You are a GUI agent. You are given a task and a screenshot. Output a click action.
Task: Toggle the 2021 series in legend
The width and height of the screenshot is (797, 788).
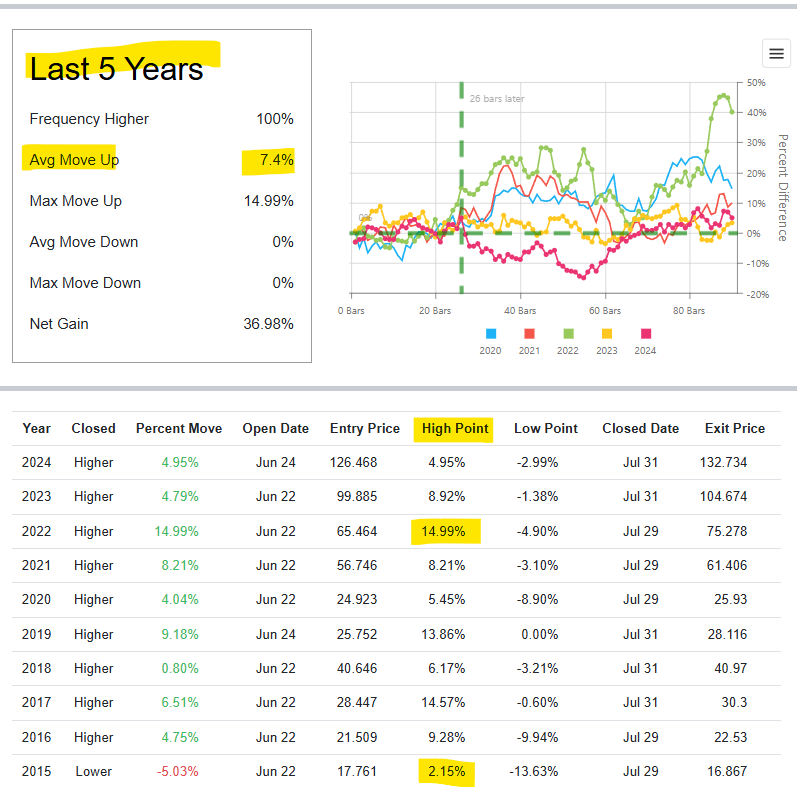[x=530, y=334]
